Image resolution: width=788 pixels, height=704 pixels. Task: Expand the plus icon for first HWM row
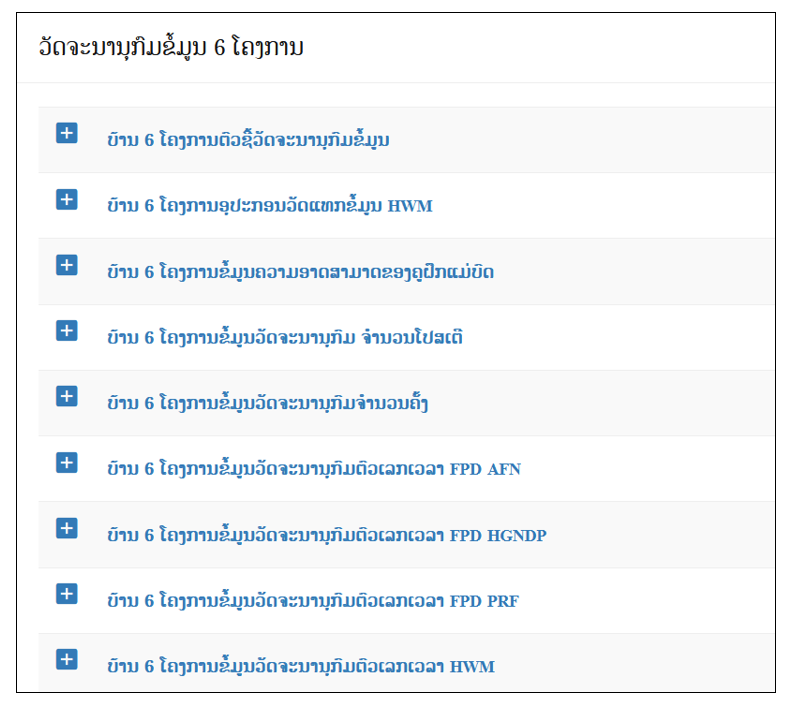coord(66,199)
